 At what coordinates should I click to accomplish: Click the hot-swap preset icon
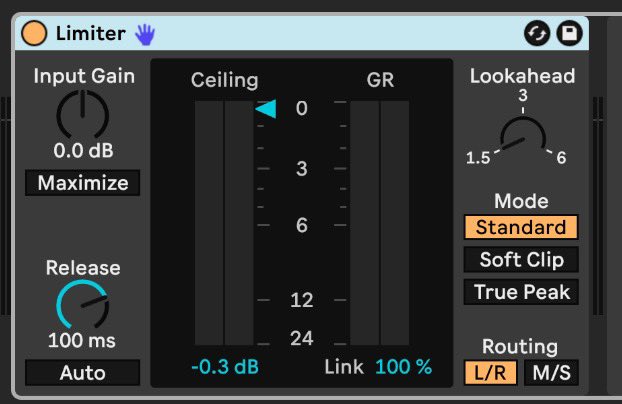coord(537,33)
